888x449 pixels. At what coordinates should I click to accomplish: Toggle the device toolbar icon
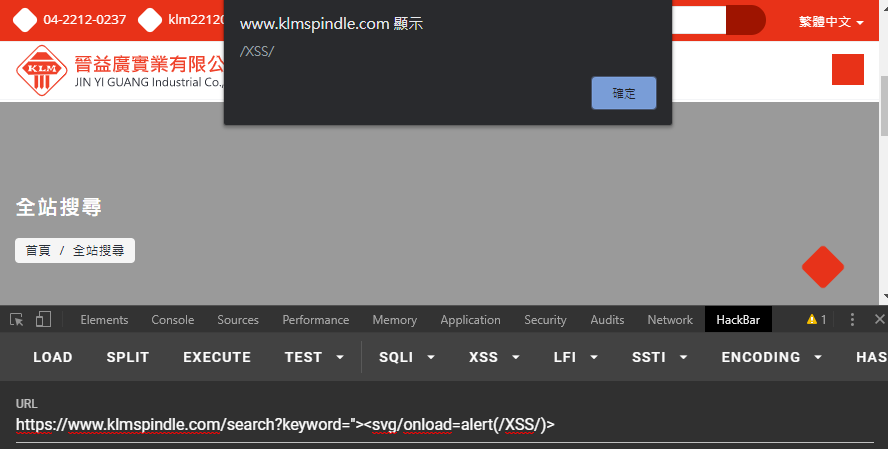tap(44, 320)
